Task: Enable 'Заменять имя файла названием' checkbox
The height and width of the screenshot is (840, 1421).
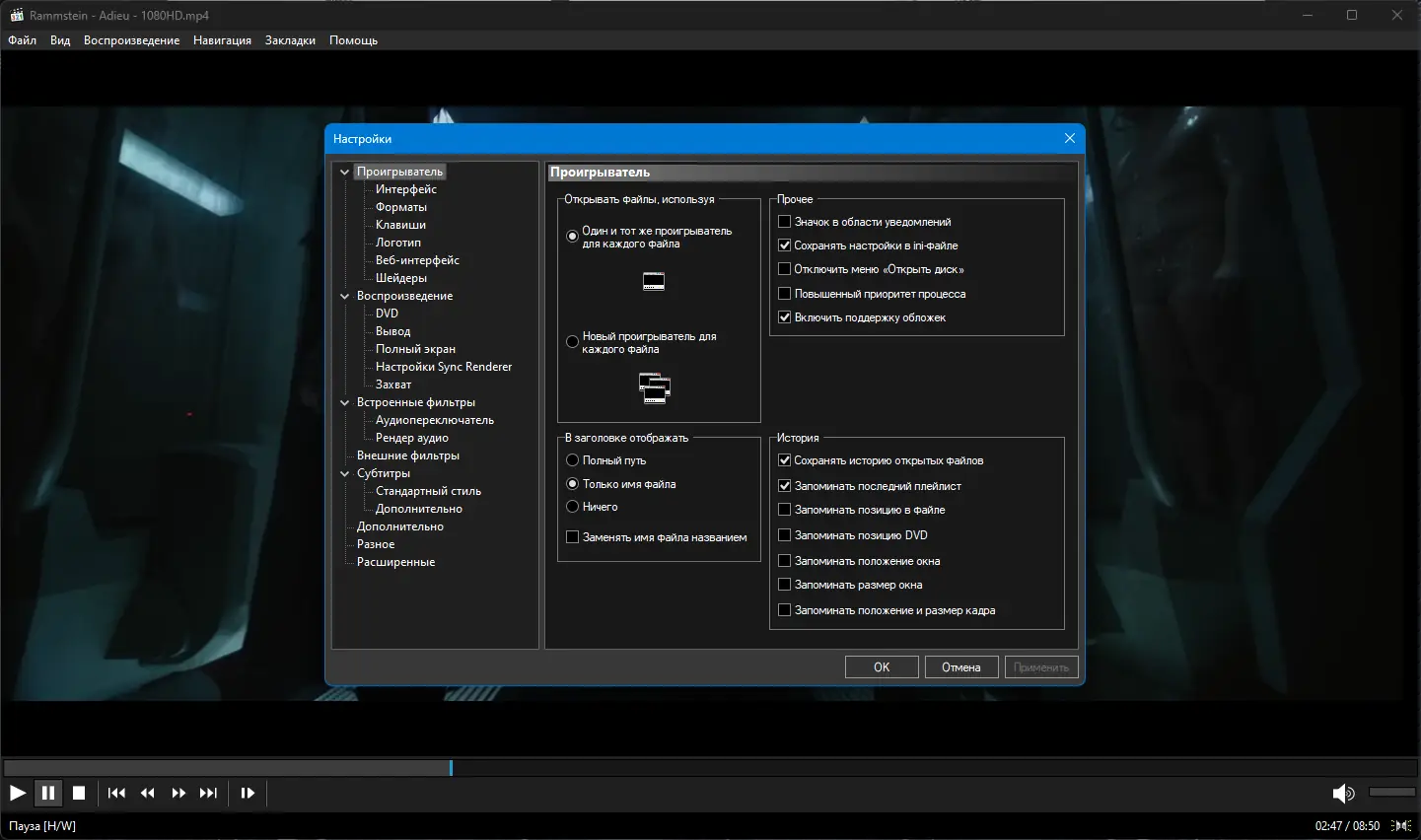Action: pyautogui.click(x=572, y=537)
